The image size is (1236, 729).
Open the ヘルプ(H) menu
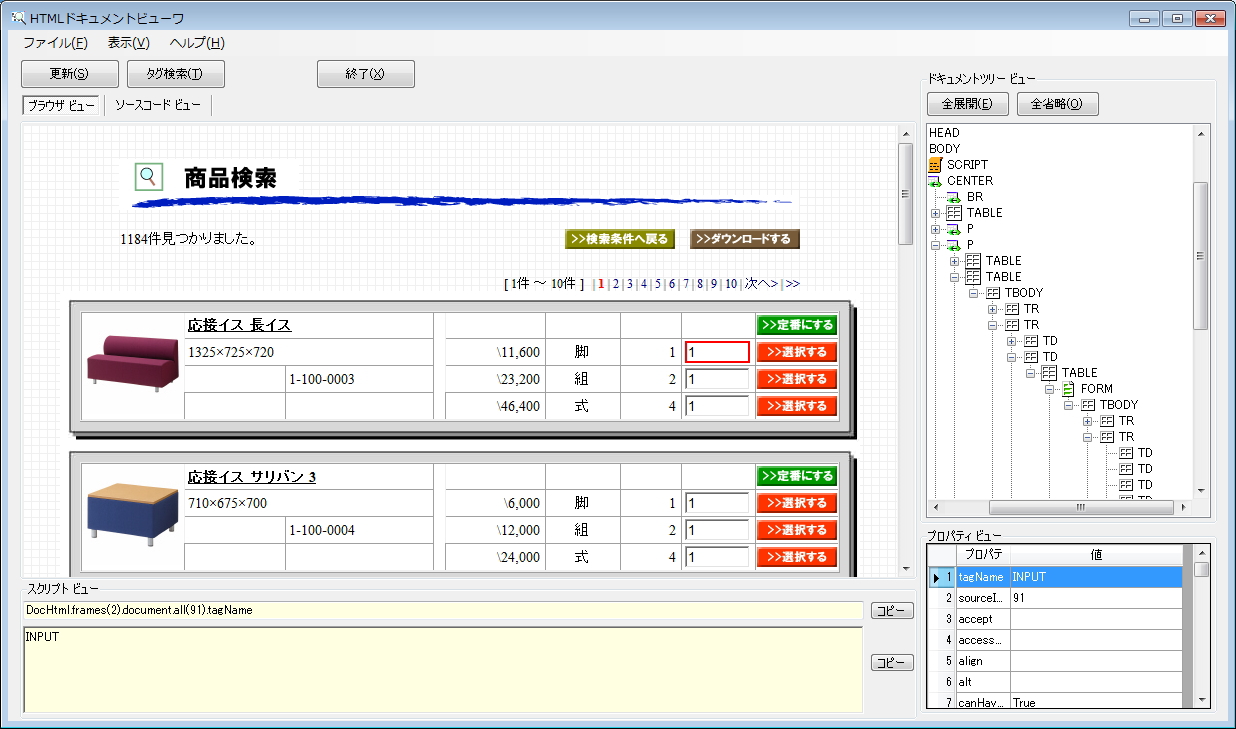[197, 43]
